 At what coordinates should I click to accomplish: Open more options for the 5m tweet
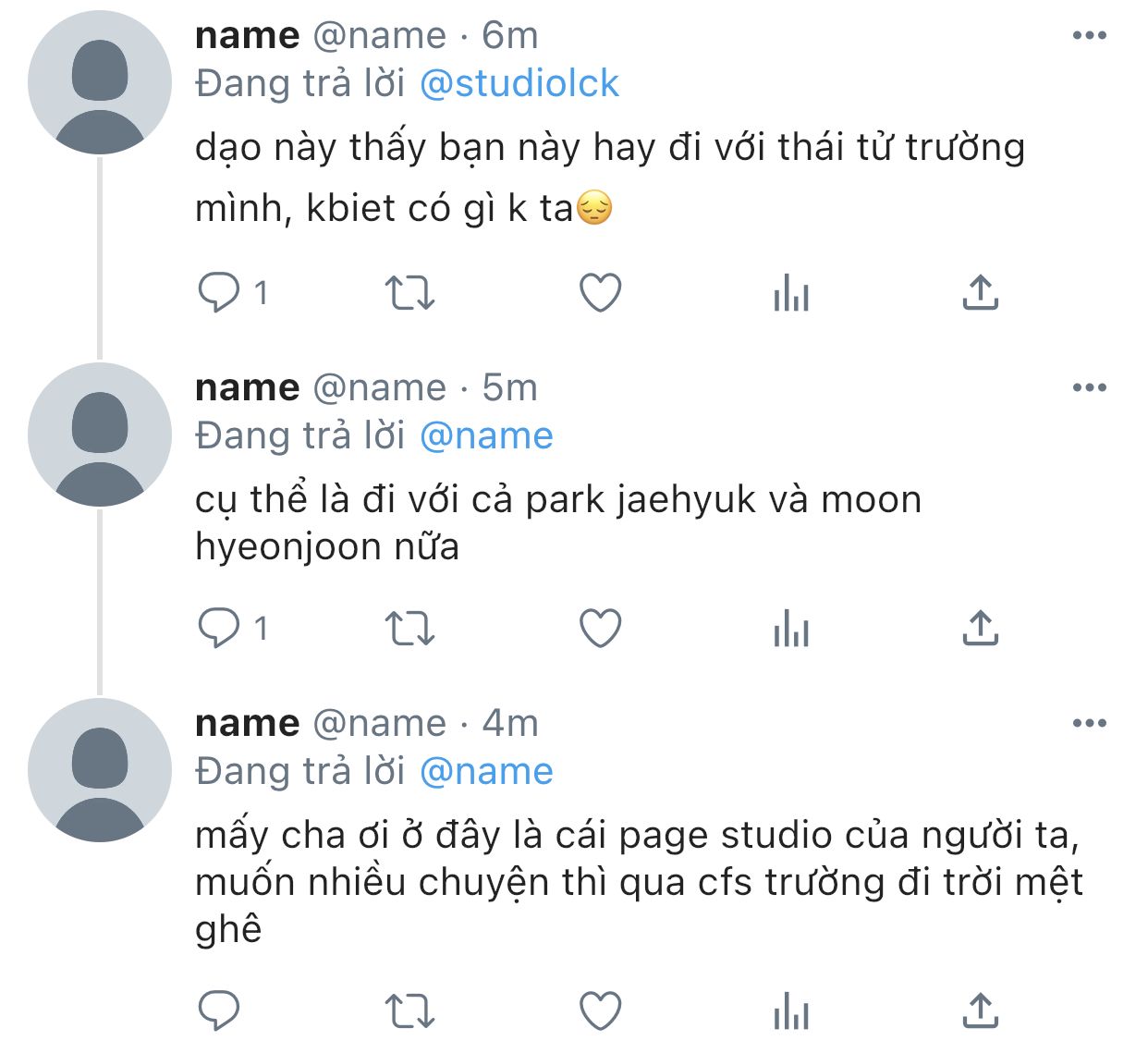click(1090, 388)
